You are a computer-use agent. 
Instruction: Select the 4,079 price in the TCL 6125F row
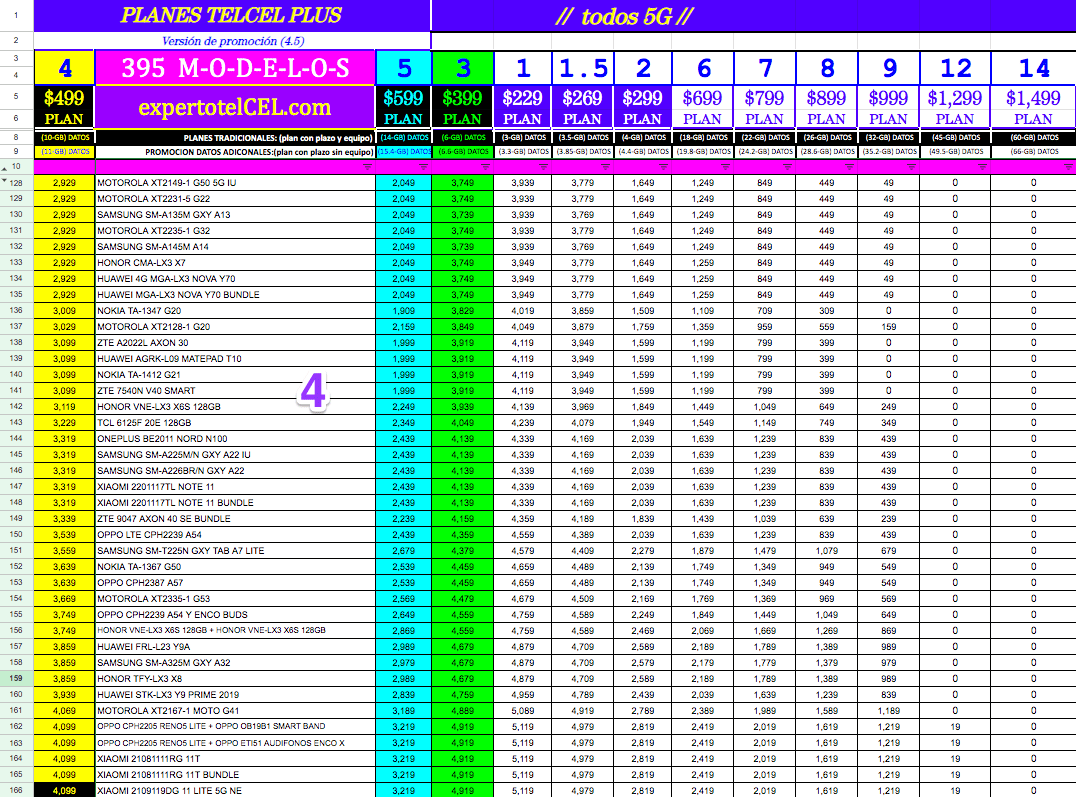tap(583, 422)
